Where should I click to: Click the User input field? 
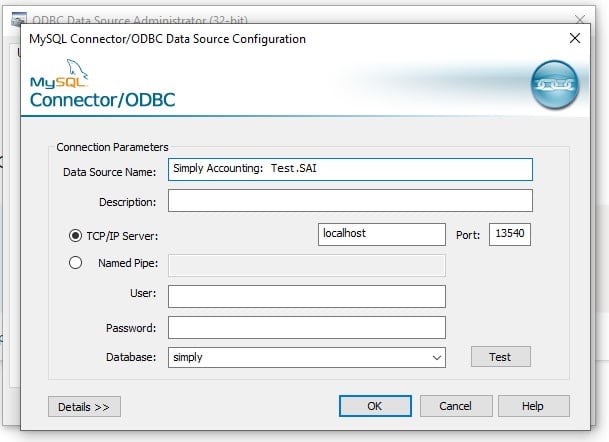pyautogui.click(x=306, y=296)
